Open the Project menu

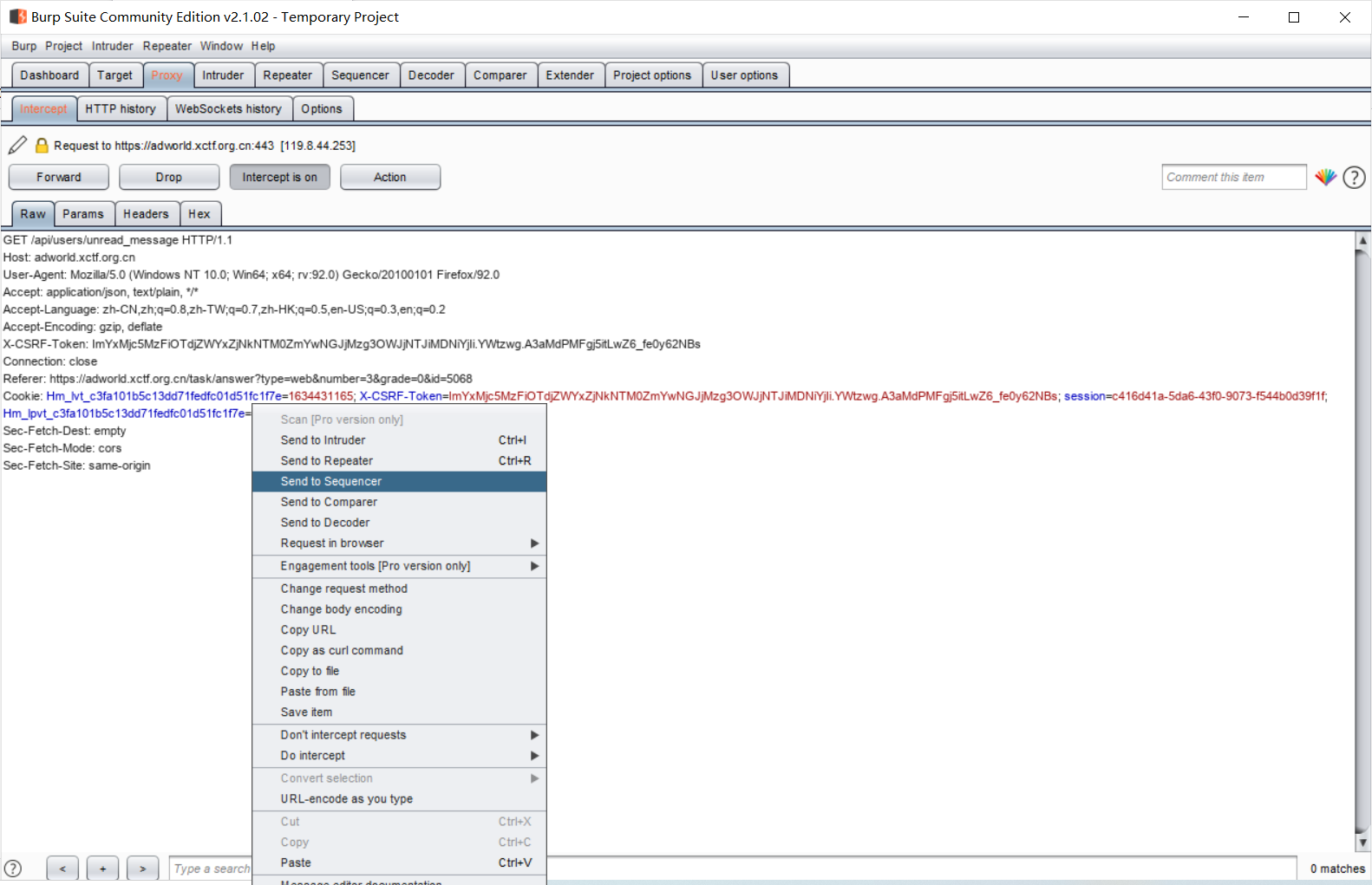(x=64, y=46)
